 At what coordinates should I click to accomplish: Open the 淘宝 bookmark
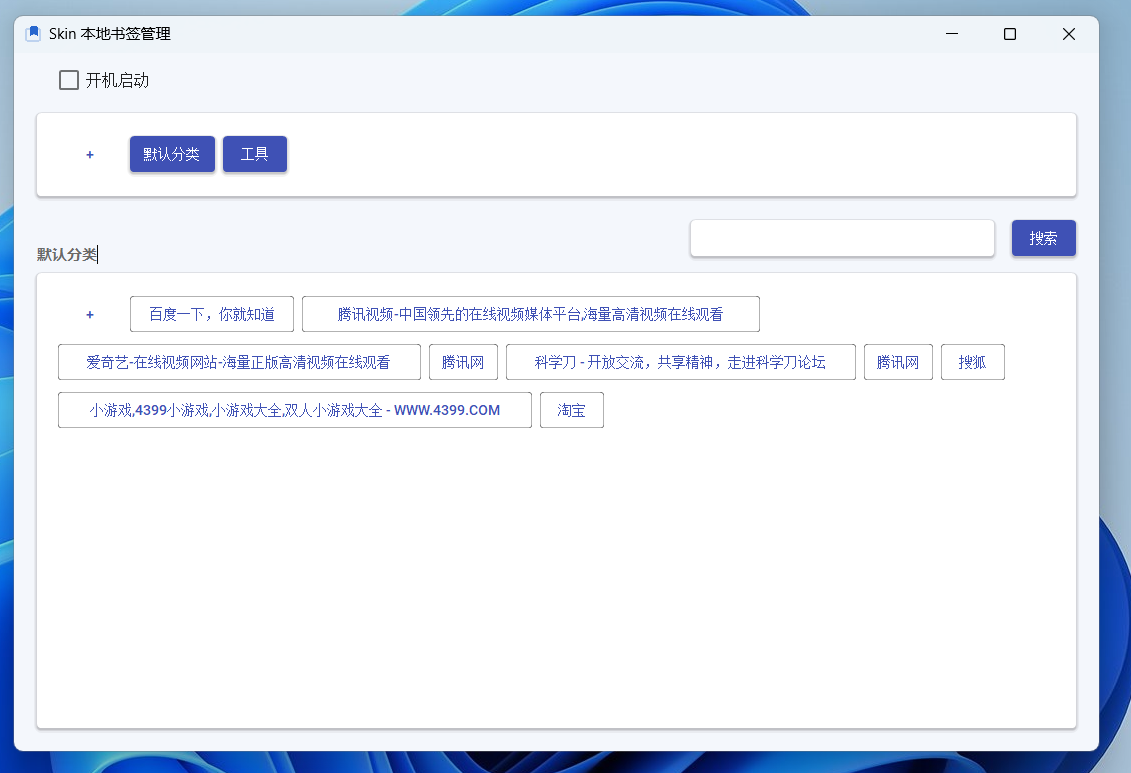click(x=571, y=410)
